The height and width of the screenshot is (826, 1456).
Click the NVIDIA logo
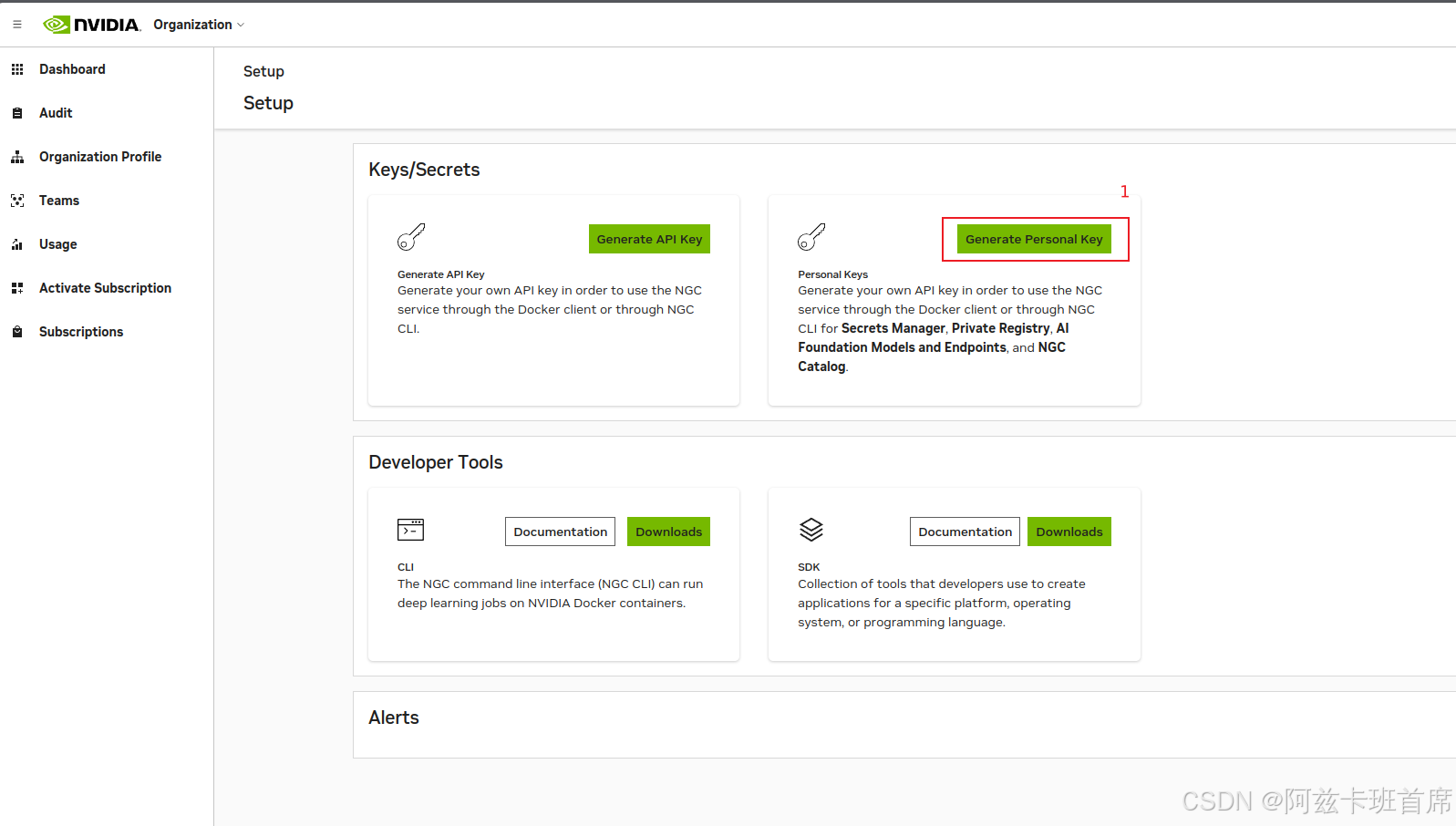(92, 25)
